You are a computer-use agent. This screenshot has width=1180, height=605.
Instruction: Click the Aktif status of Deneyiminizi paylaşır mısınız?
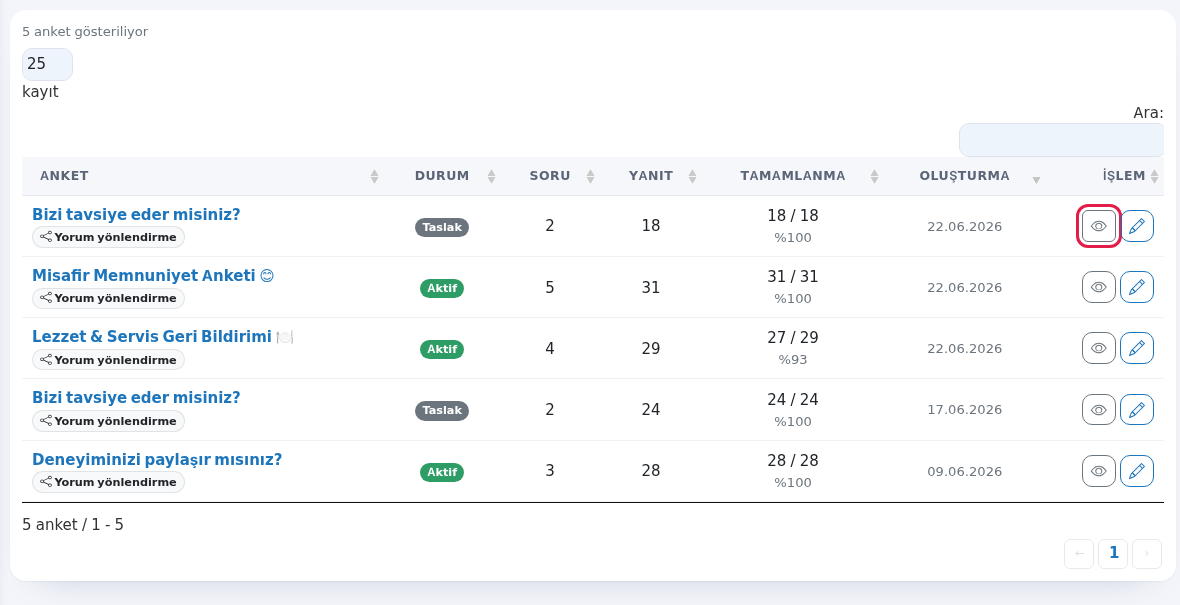[442, 472]
